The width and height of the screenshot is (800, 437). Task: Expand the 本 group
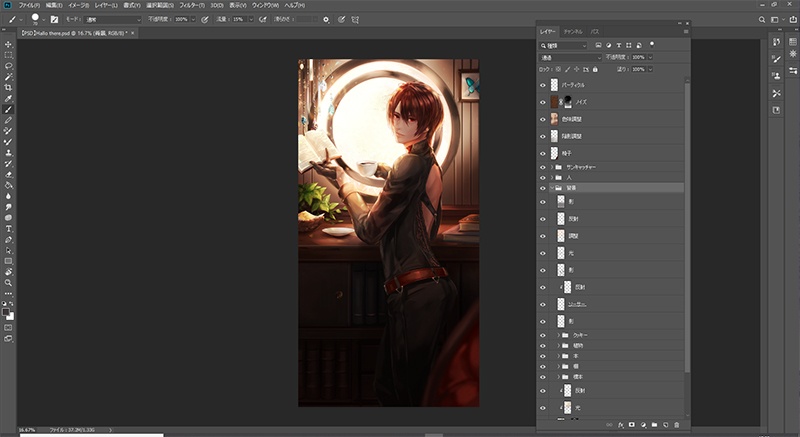coord(559,356)
